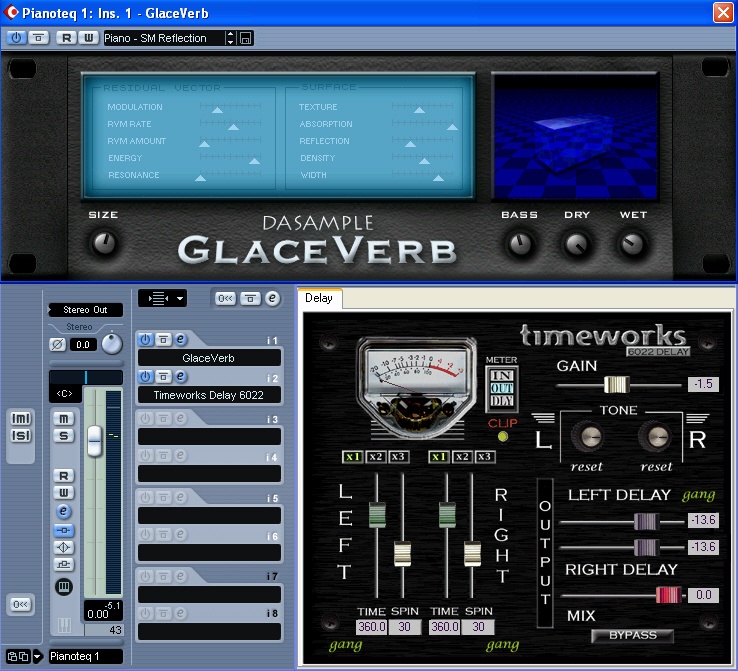Select right x3 time multiplier

[x=484, y=456]
